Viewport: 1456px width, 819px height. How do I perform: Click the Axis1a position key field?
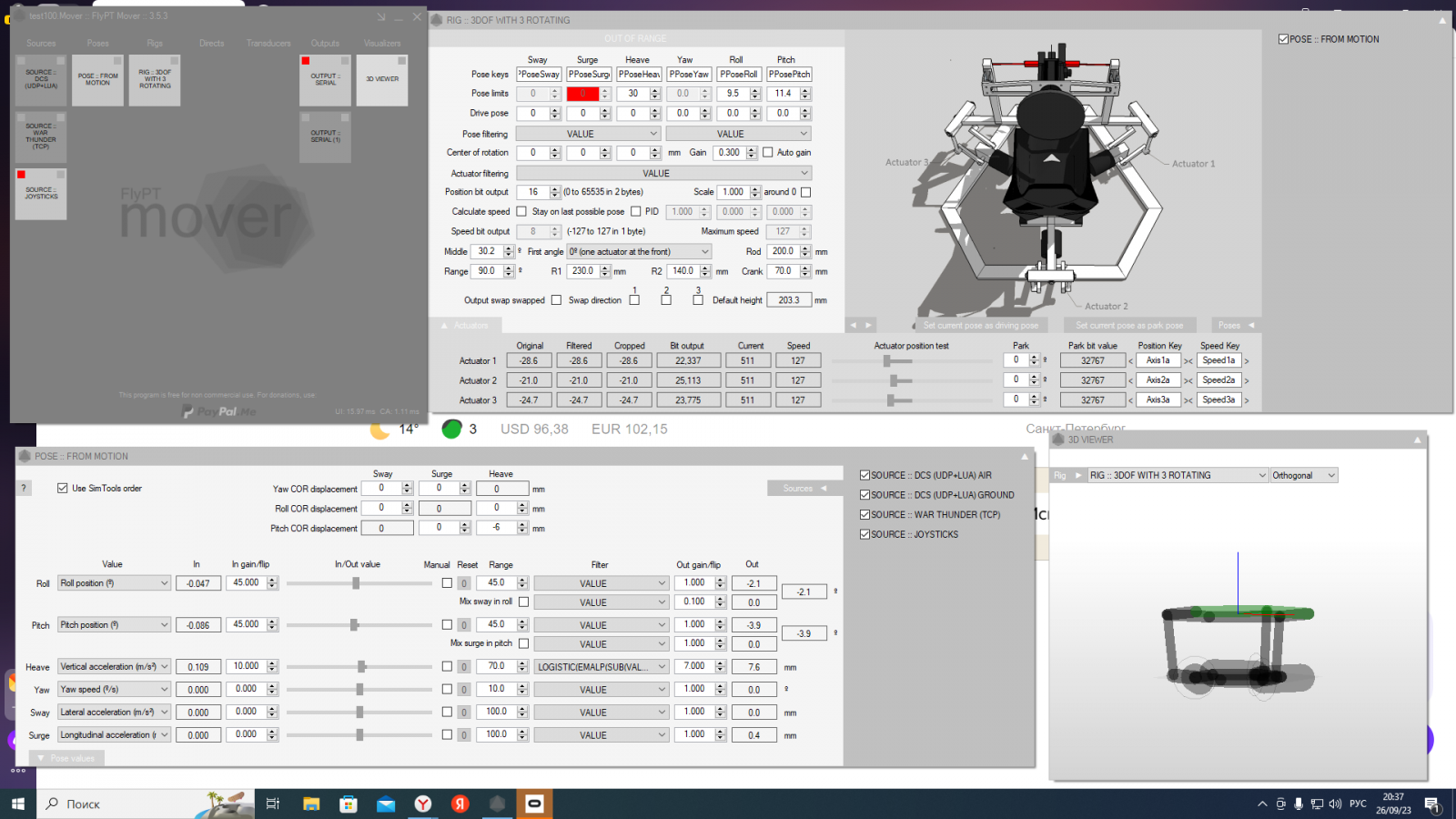1158,360
